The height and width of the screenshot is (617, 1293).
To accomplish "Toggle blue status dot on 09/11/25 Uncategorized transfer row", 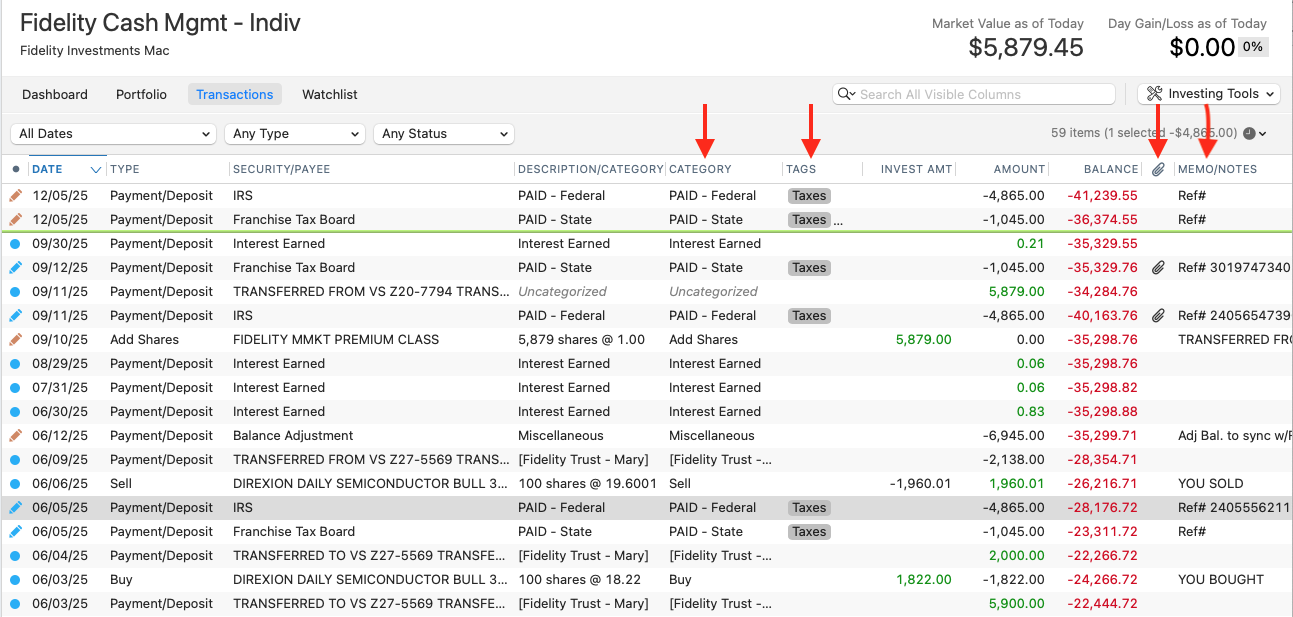I will tap(15, 292).
